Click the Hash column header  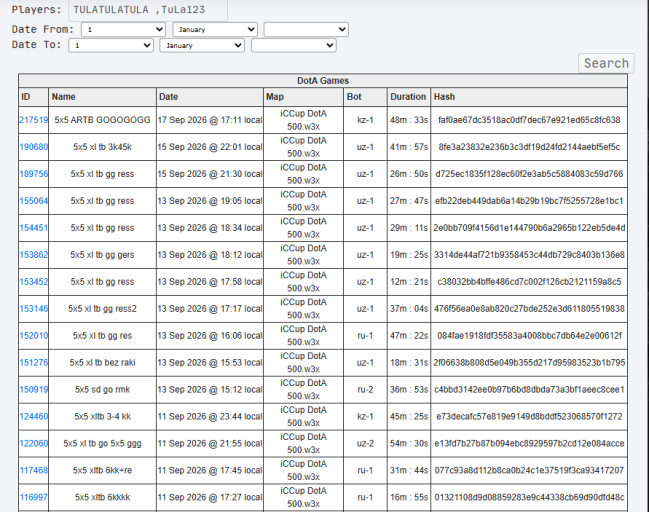(529, 96)
